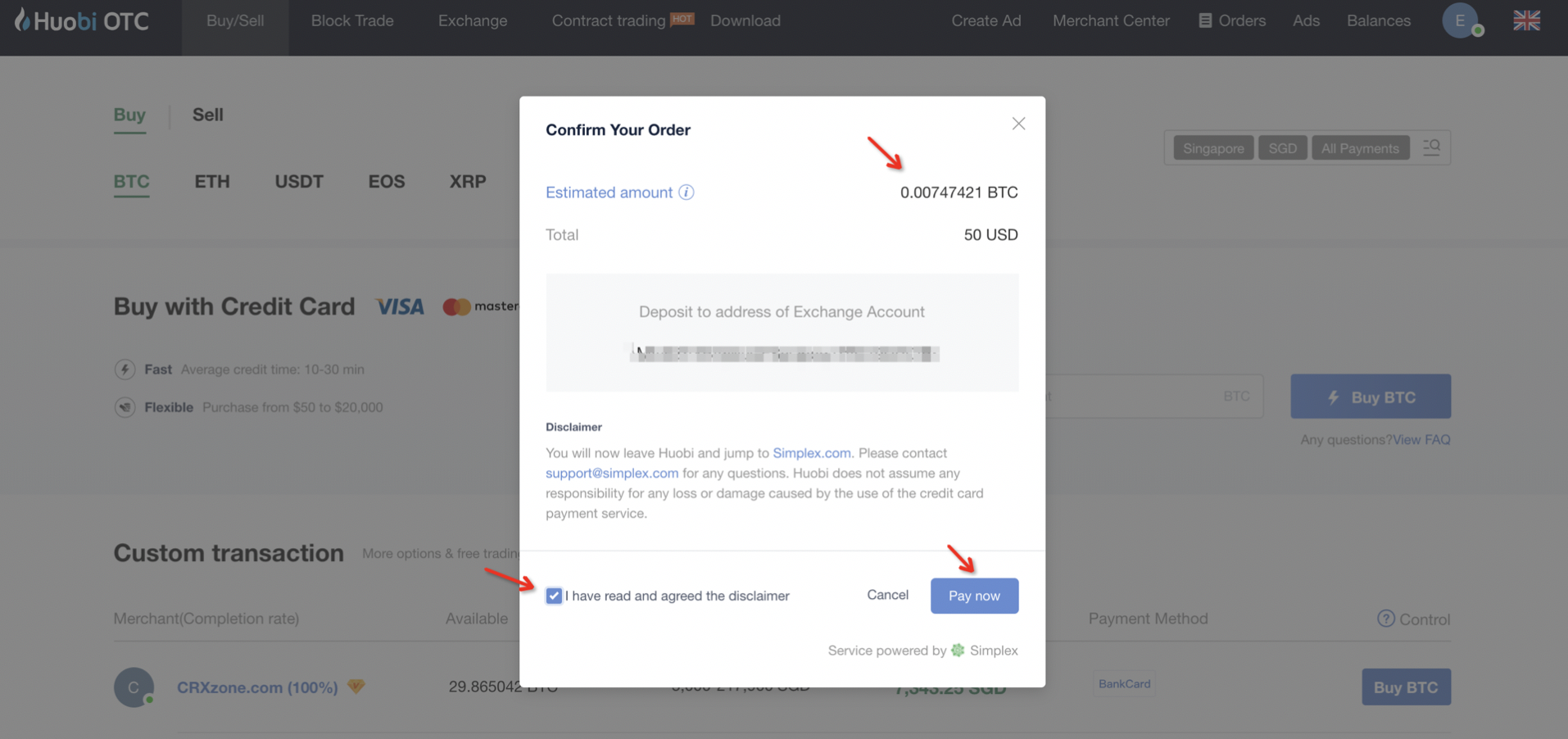Open the Singapore country filter
Image resolution: width=1568 pixels, height=739 pixels.
point(1213,148)
